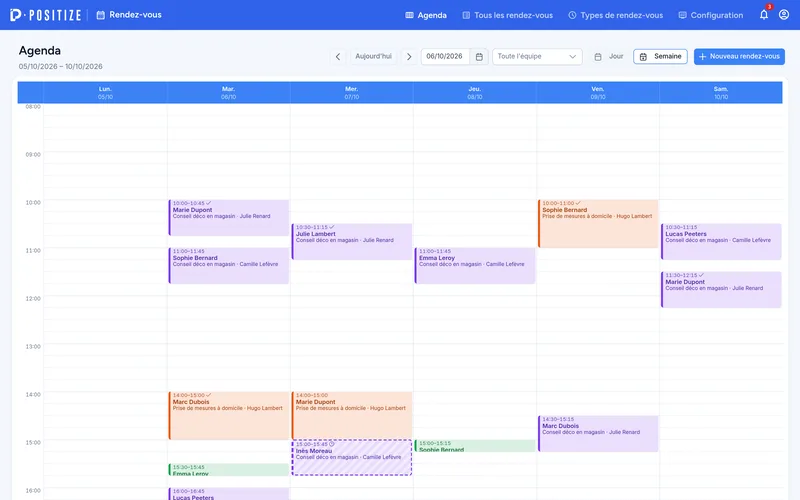Switch to Semaine view

(660, 57)
